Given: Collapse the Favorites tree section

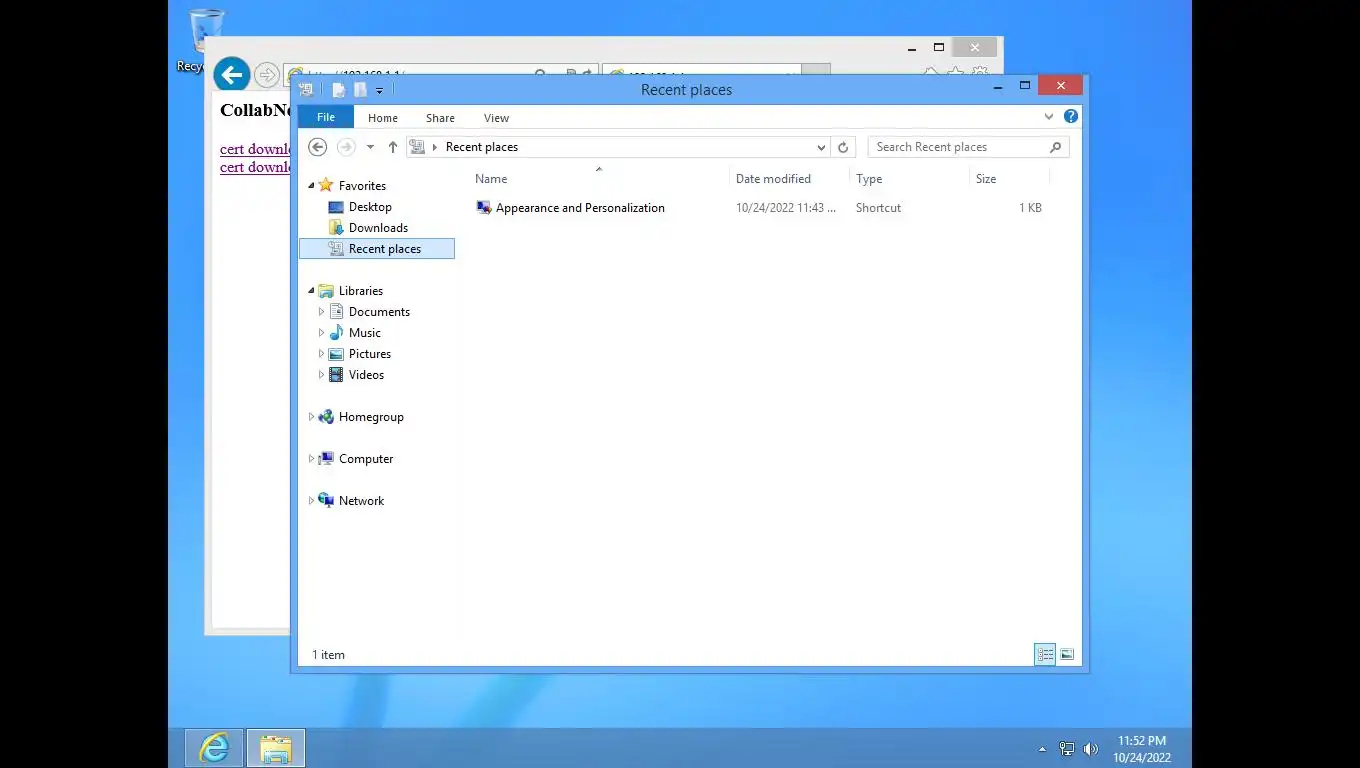Looking at the screenshot, I should coord(311,186).
